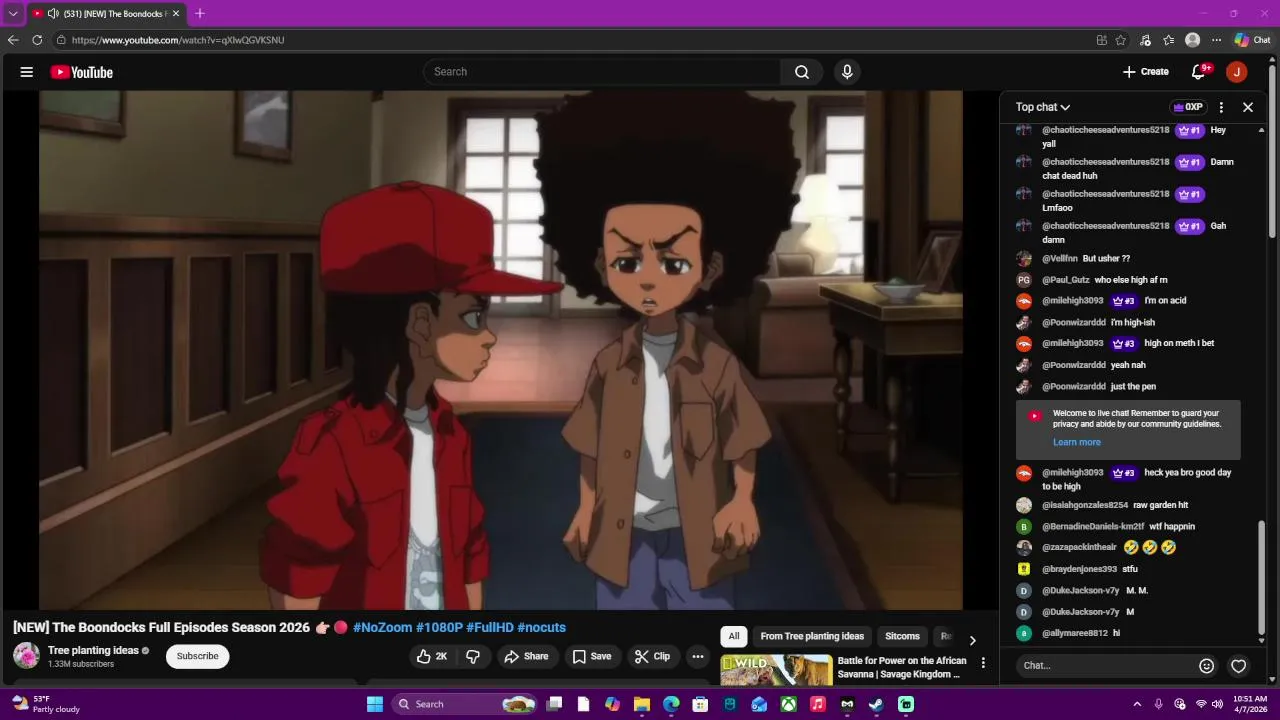Like the video with thumbs up
Image resolution: width=1280 pixels, height=720 pixels.
tap(432, 656)
